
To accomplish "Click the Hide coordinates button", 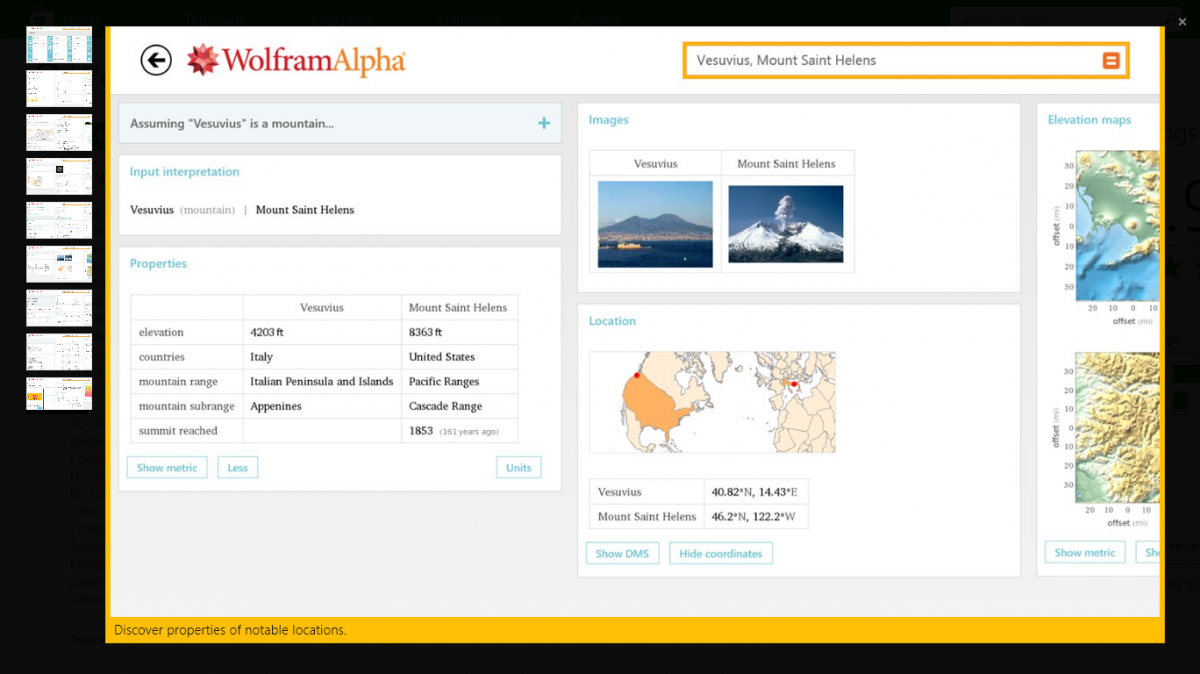I will tap(721, 553).
